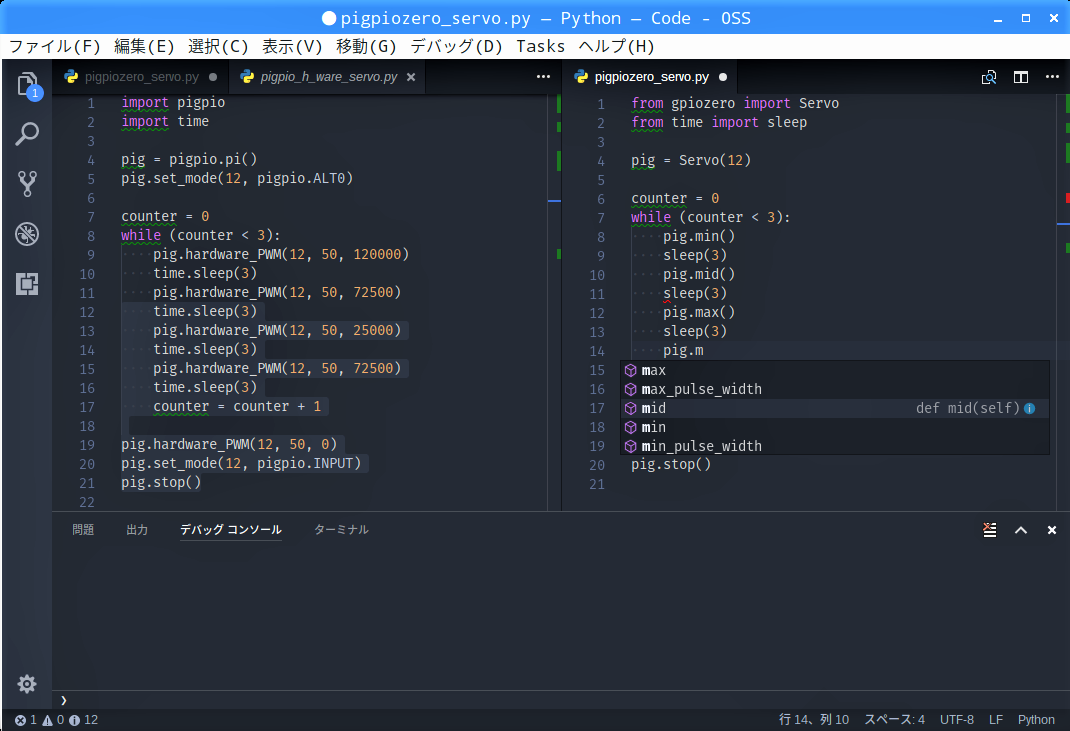This screenshot has height=731, width=1070.
Task: Open the Search view icon
Action: [27, 134]
